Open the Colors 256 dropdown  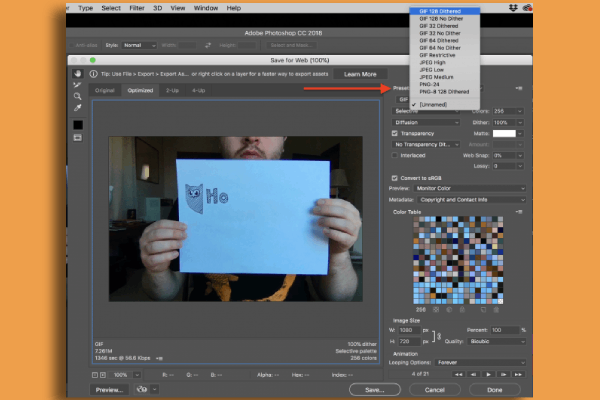pos(508,111)
